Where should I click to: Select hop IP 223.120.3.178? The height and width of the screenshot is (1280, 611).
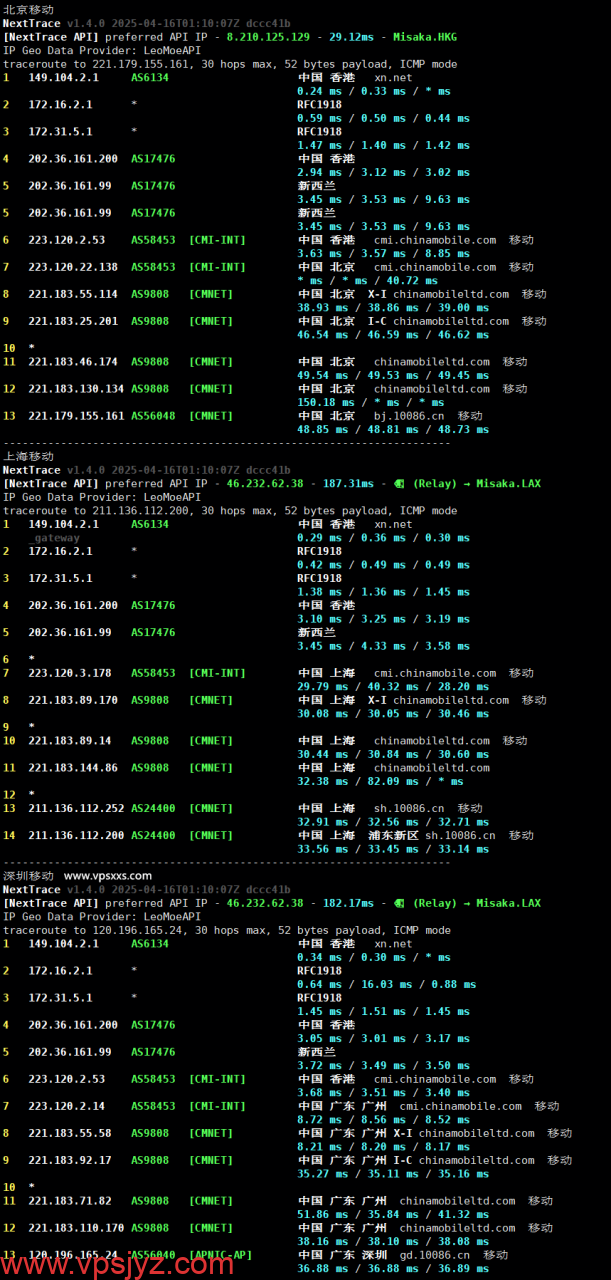coord(70,673)
